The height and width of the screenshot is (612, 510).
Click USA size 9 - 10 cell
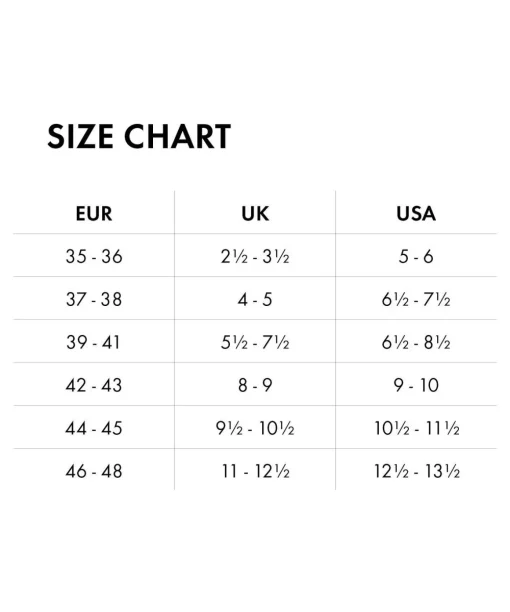click(416, 385)
